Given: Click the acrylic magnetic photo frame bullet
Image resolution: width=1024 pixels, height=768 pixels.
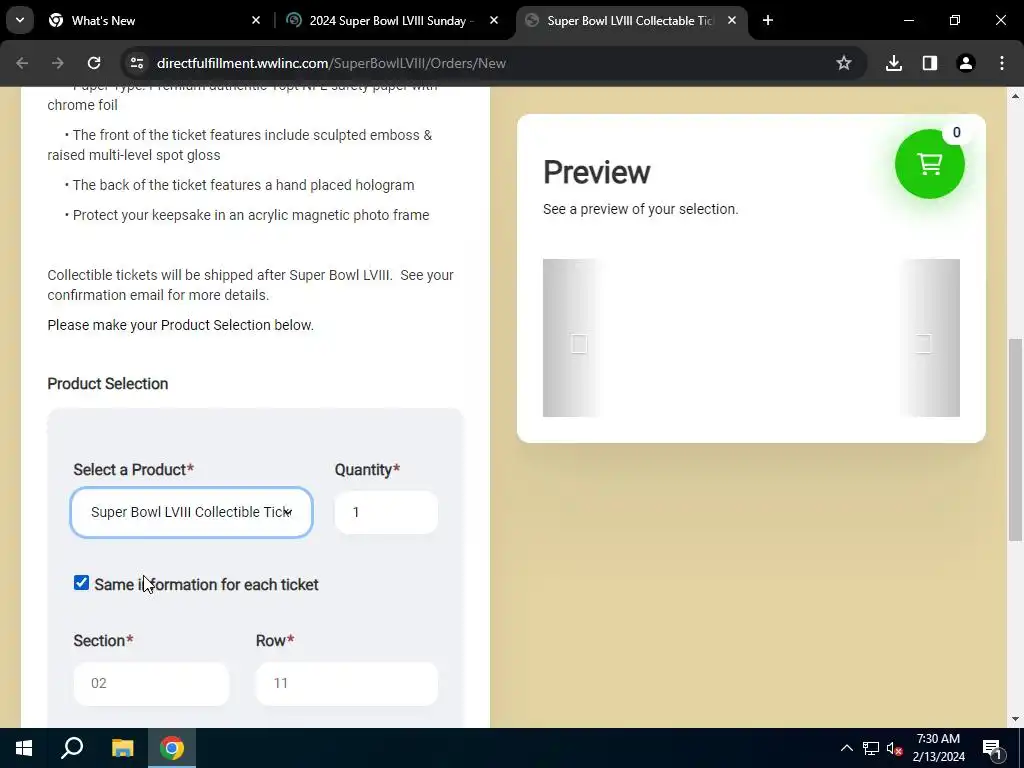Looking at the screenshot, I should point(251,215).
